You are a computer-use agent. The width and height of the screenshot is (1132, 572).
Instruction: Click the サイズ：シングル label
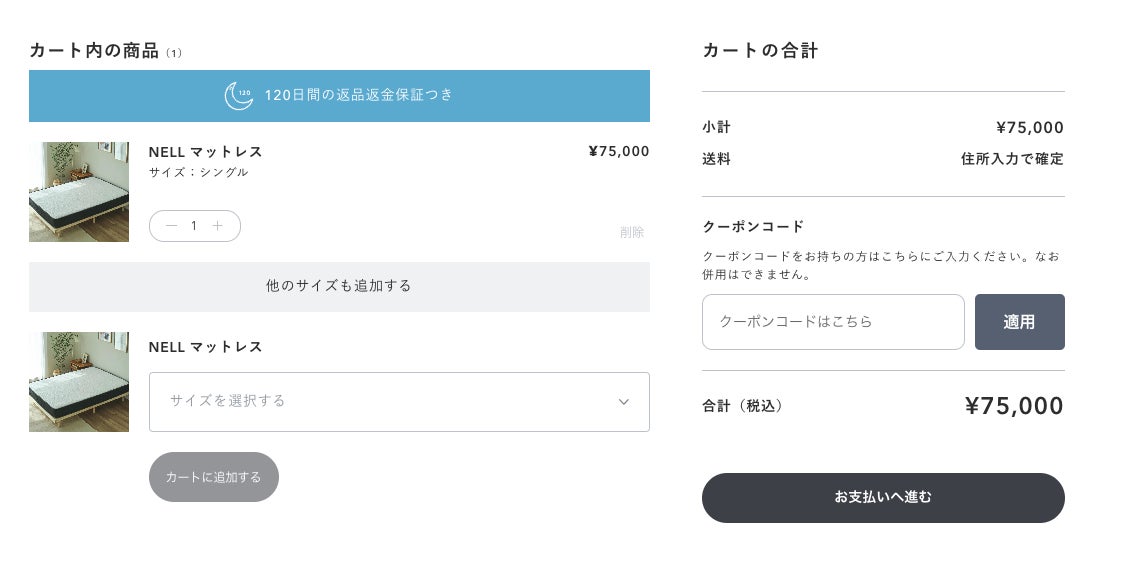(198, 172)
